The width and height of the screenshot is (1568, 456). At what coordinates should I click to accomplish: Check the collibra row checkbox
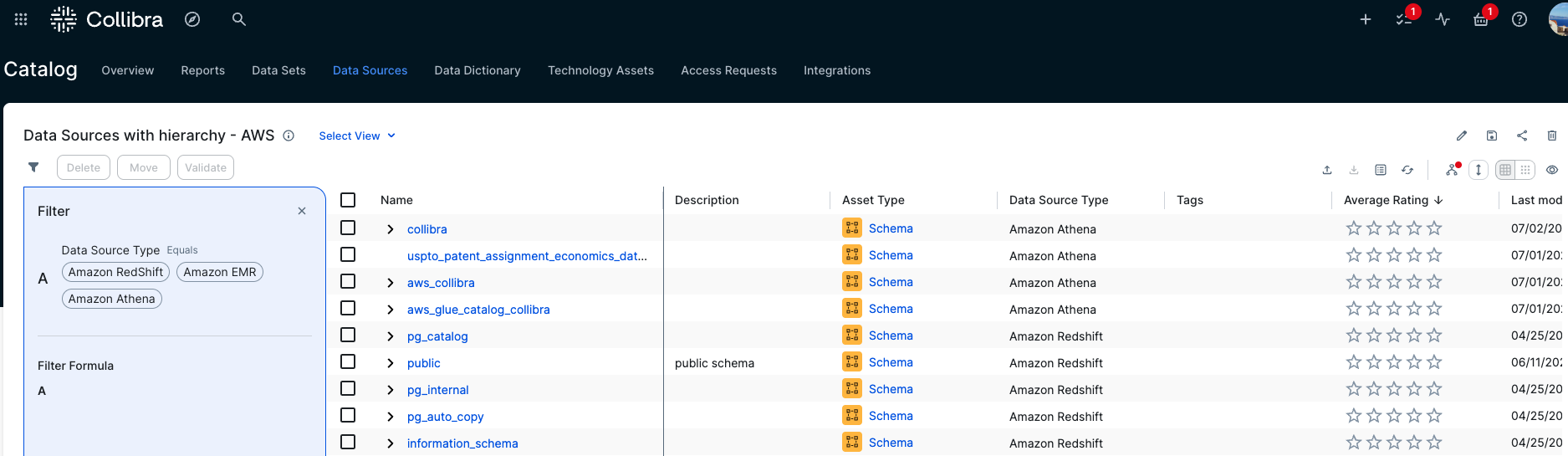(348, 228)
